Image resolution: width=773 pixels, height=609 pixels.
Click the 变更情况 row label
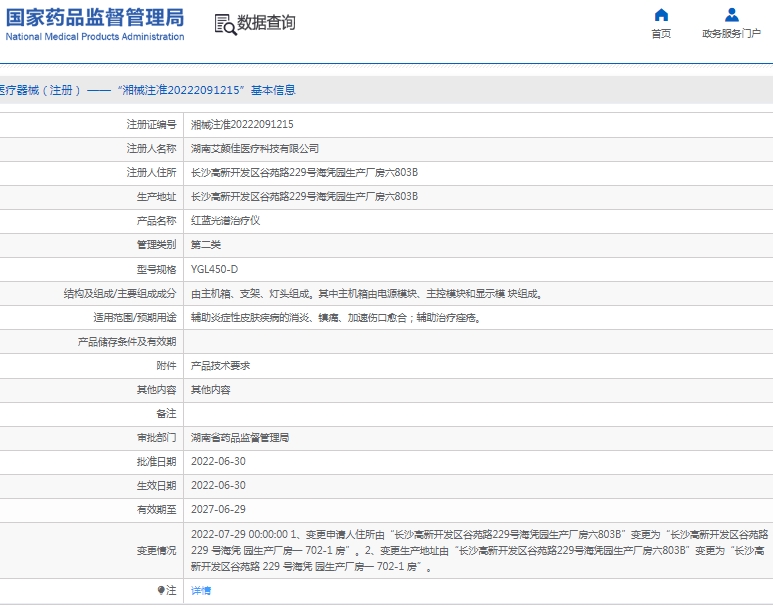pyautogui.click(x=156, y=550)
